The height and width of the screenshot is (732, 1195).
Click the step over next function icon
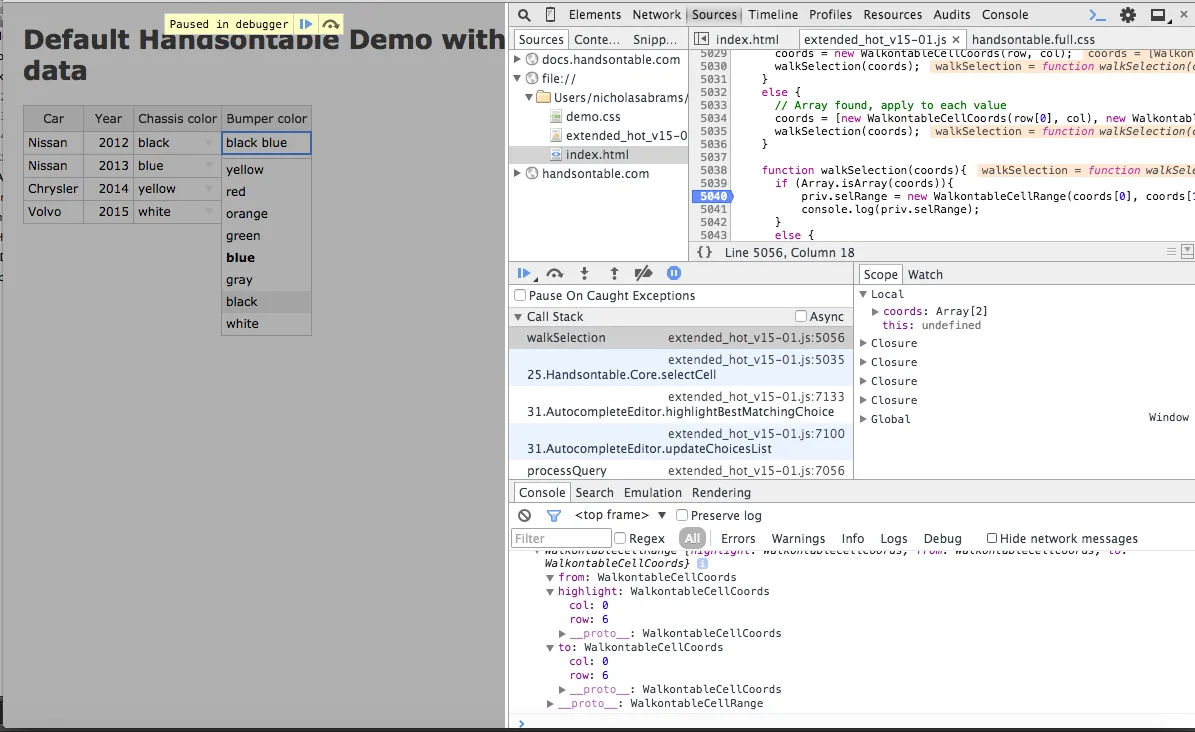pos(555,273)
